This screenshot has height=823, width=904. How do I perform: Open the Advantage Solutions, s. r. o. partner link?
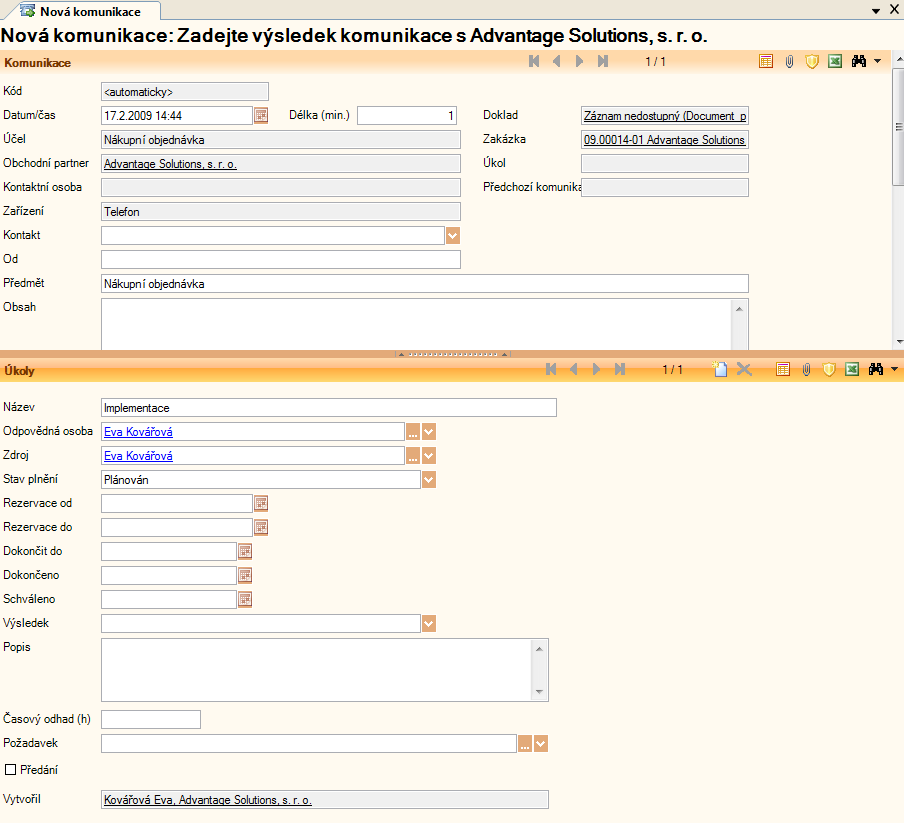(x=170, y=164)
